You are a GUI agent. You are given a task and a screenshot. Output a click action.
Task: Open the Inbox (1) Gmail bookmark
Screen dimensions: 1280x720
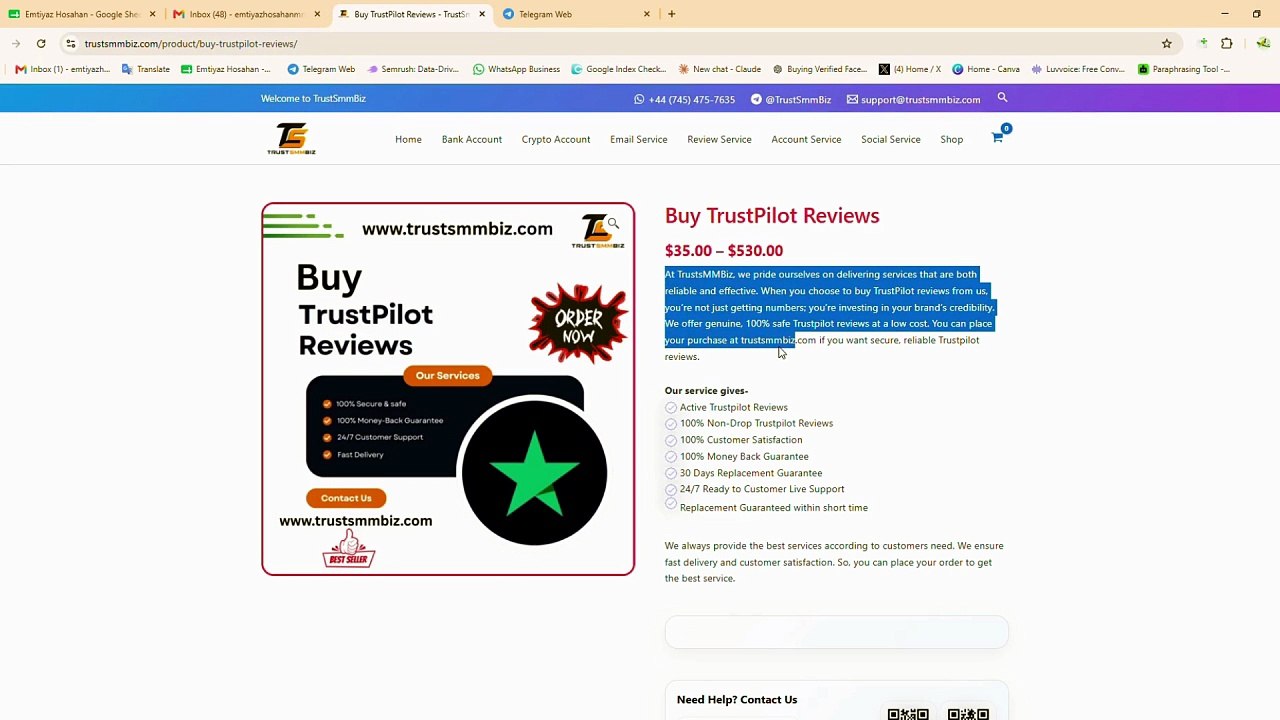click(62, 69)
